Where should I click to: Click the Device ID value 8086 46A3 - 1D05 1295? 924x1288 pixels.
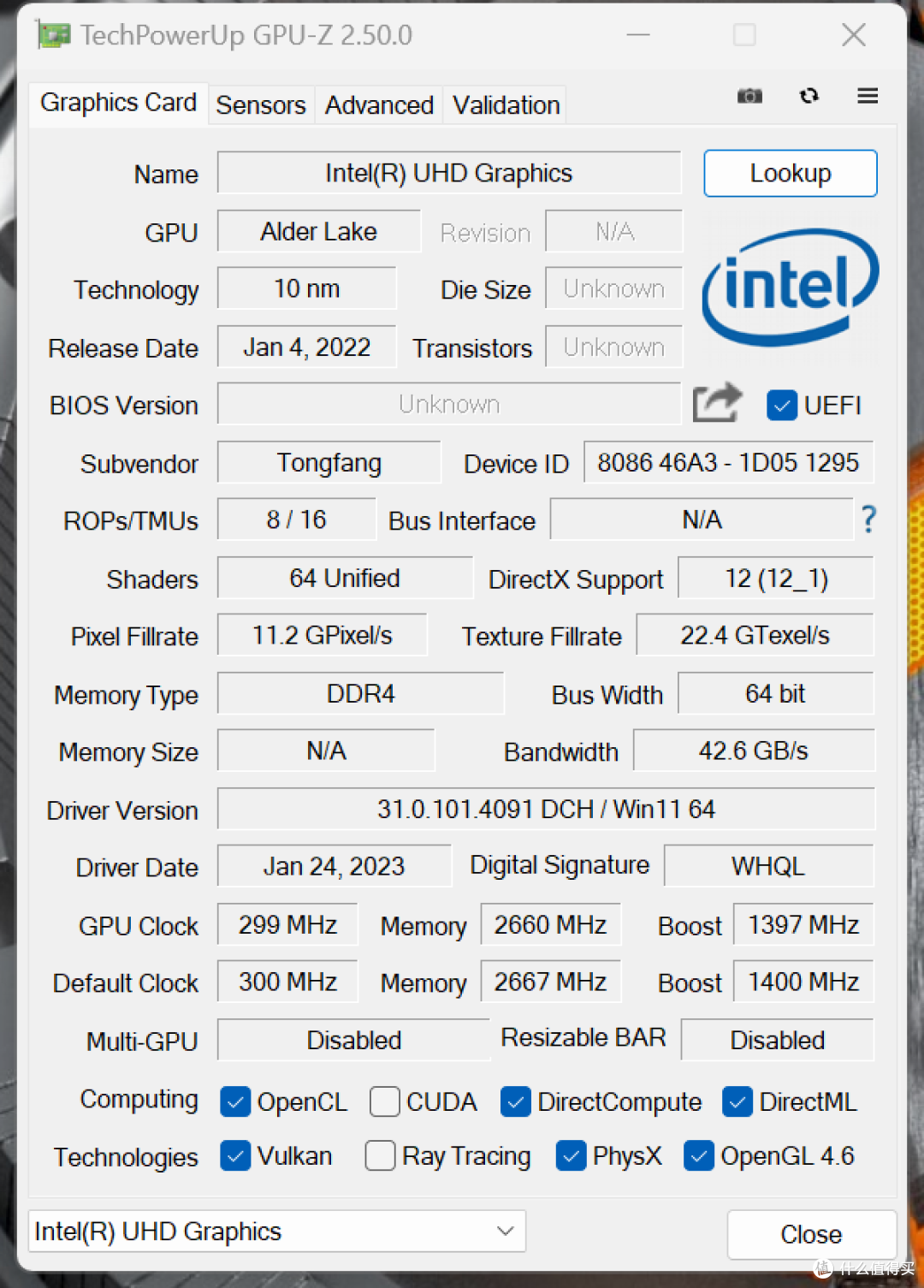click(729, 462)
